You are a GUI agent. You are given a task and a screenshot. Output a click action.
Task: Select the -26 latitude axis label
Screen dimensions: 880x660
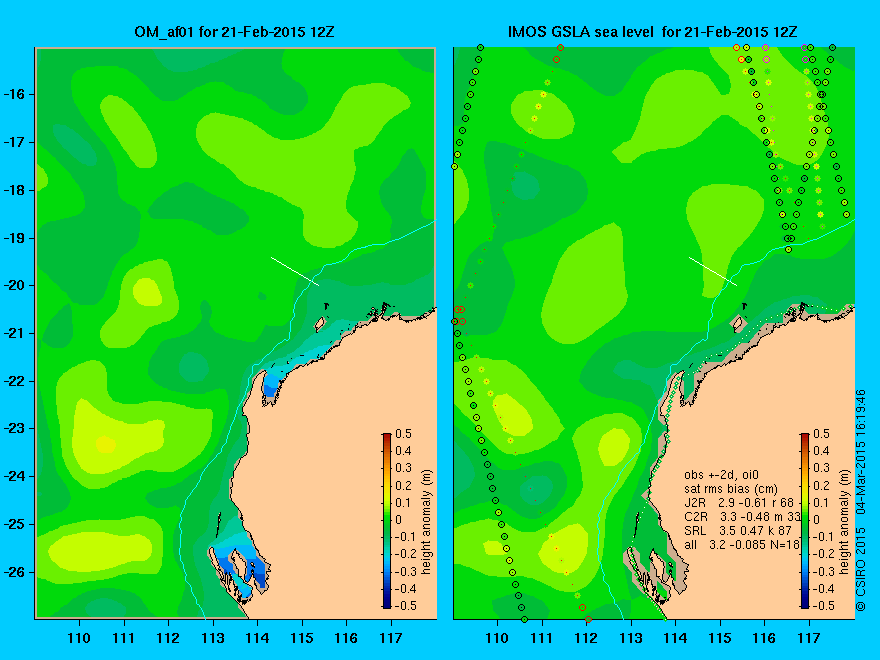[x=13, y=572]
